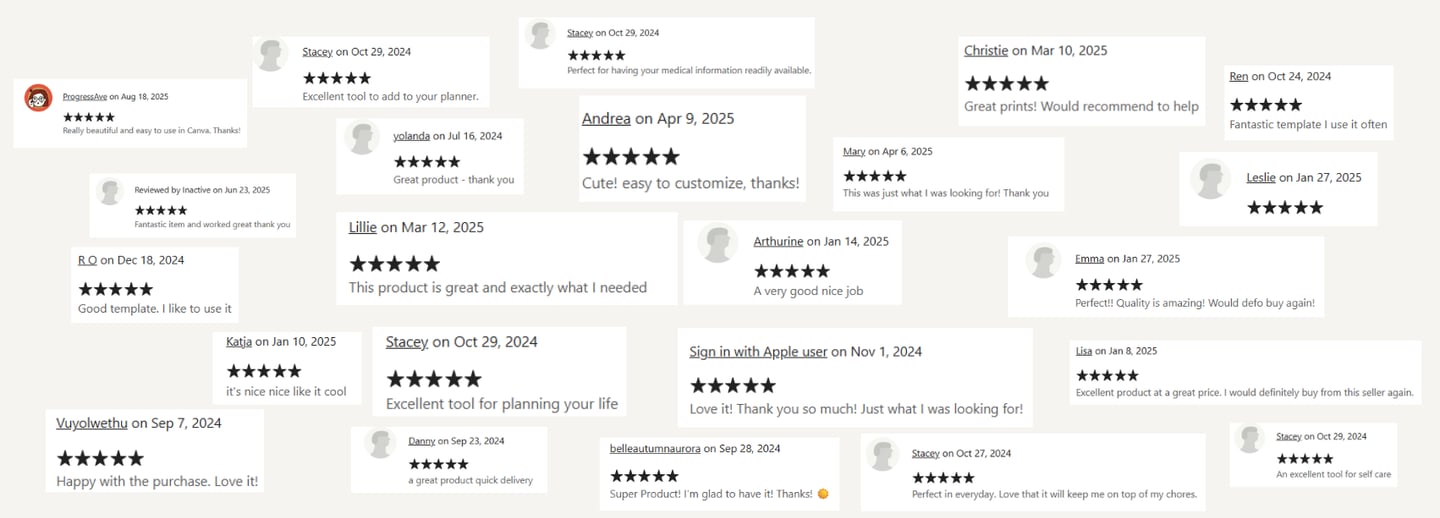Click Danny's gray profile avatar
The image size is (1440, 518).
tap(381, 442)
